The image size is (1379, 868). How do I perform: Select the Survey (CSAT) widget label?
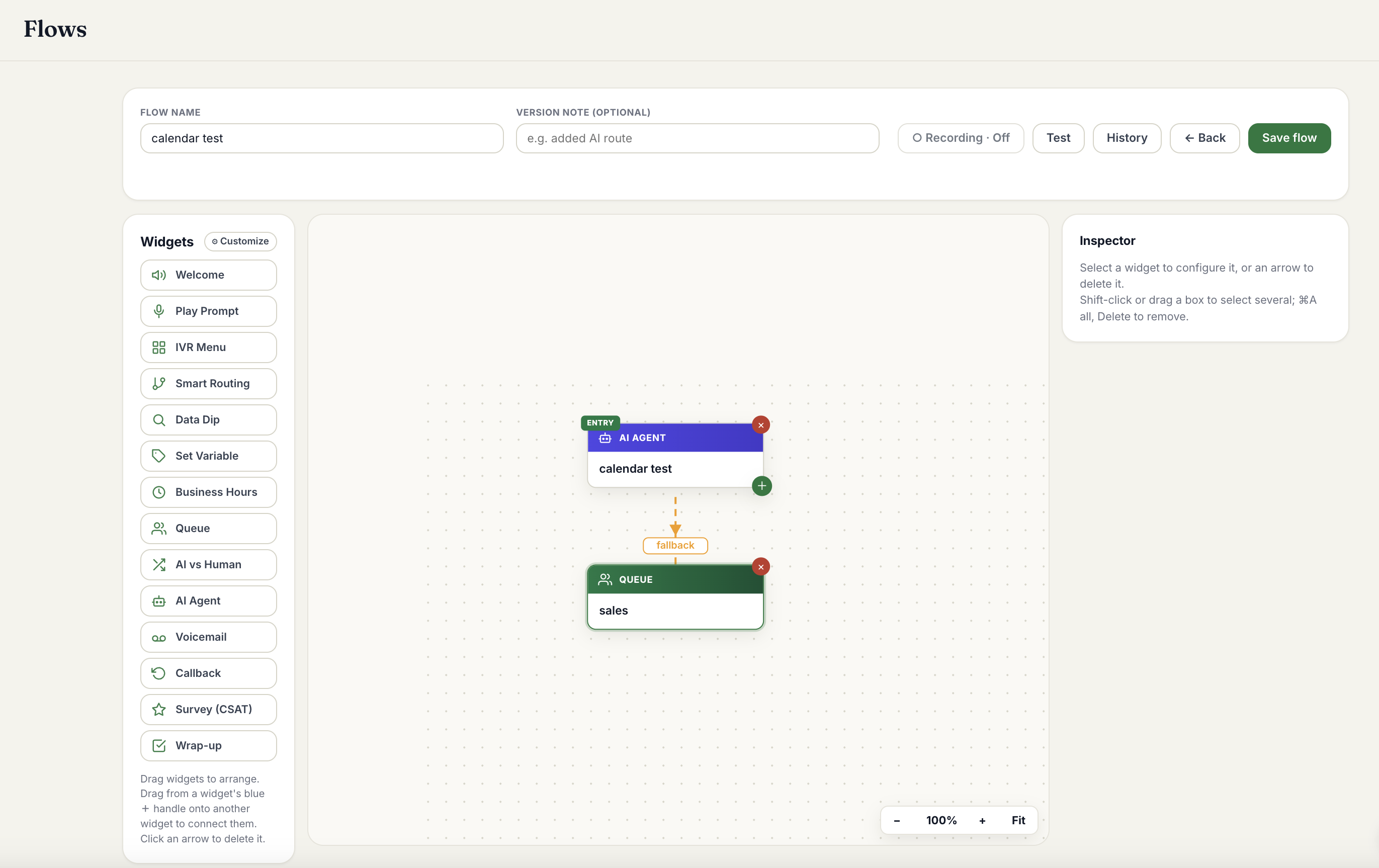click(214, 710)
